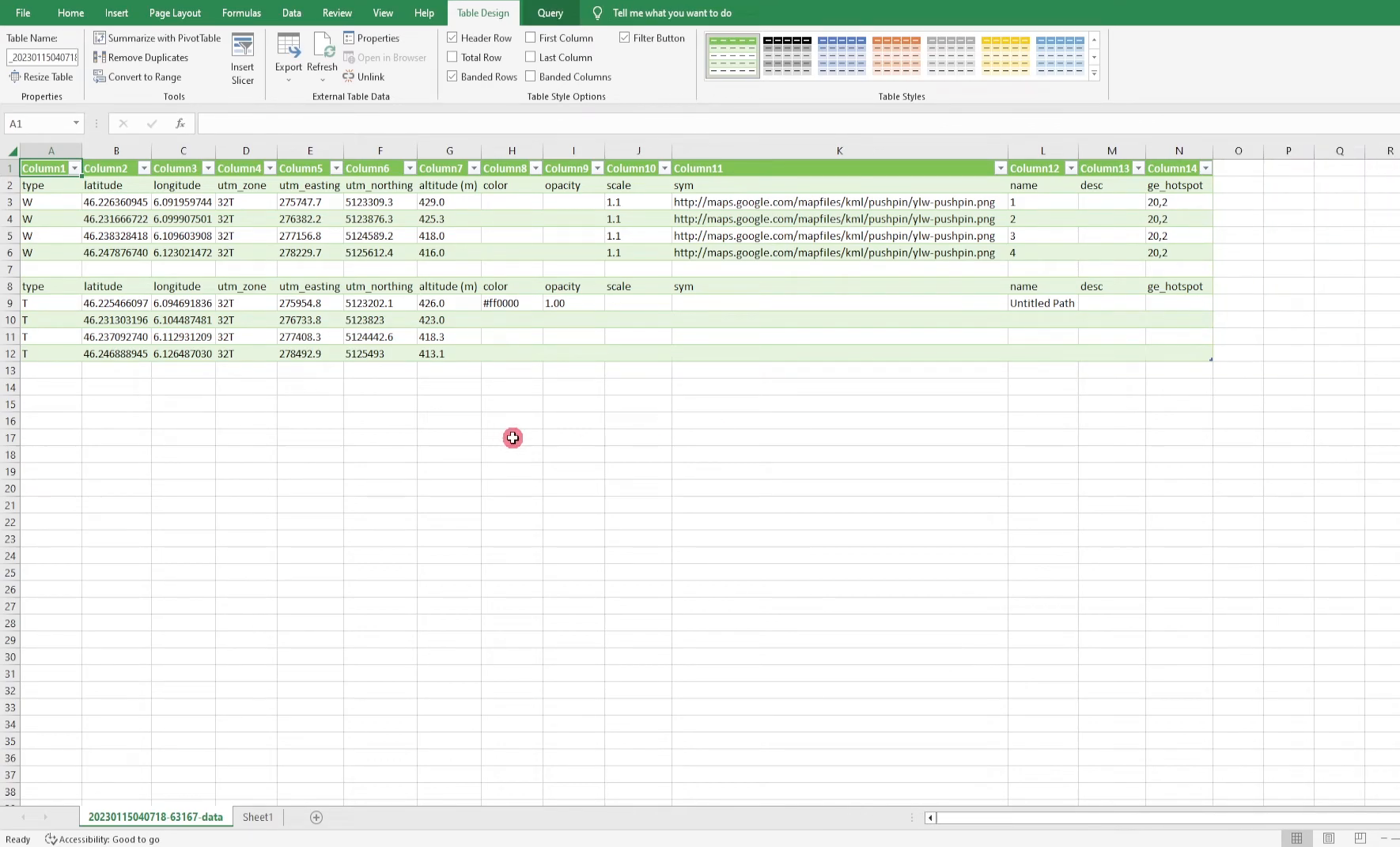Viewport: 1400px width, 847px height.
Task: Uncheck Banded Rows
Action: click(x=451, y=76)
